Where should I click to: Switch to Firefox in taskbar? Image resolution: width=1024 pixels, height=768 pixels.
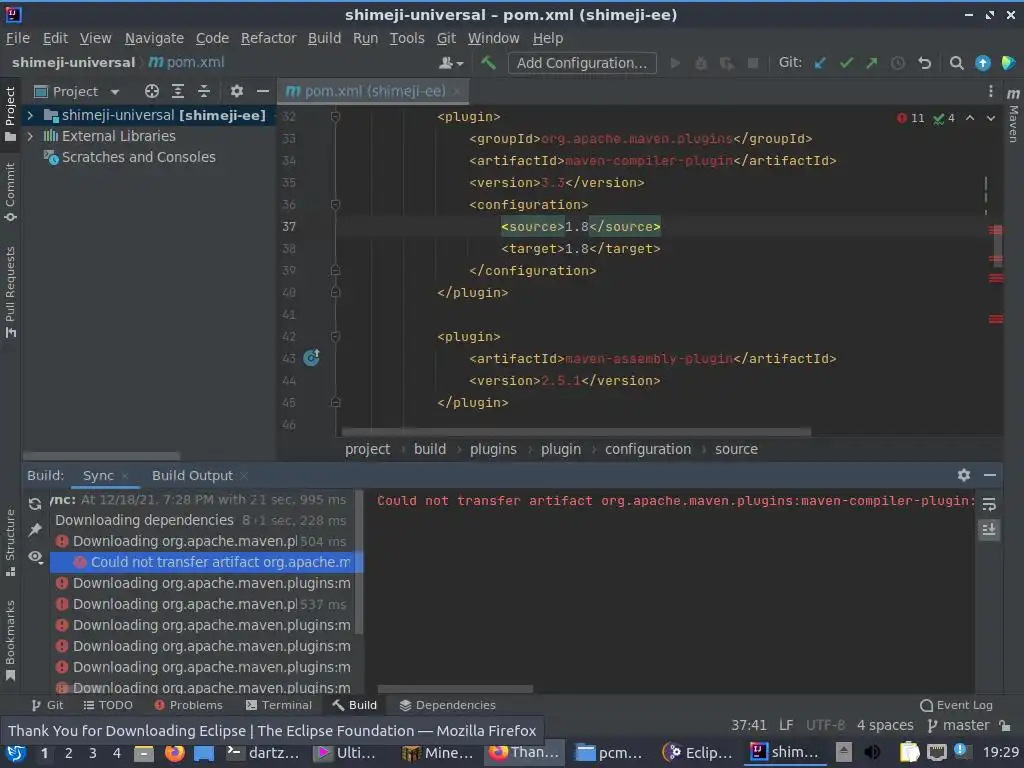[526, 753]
